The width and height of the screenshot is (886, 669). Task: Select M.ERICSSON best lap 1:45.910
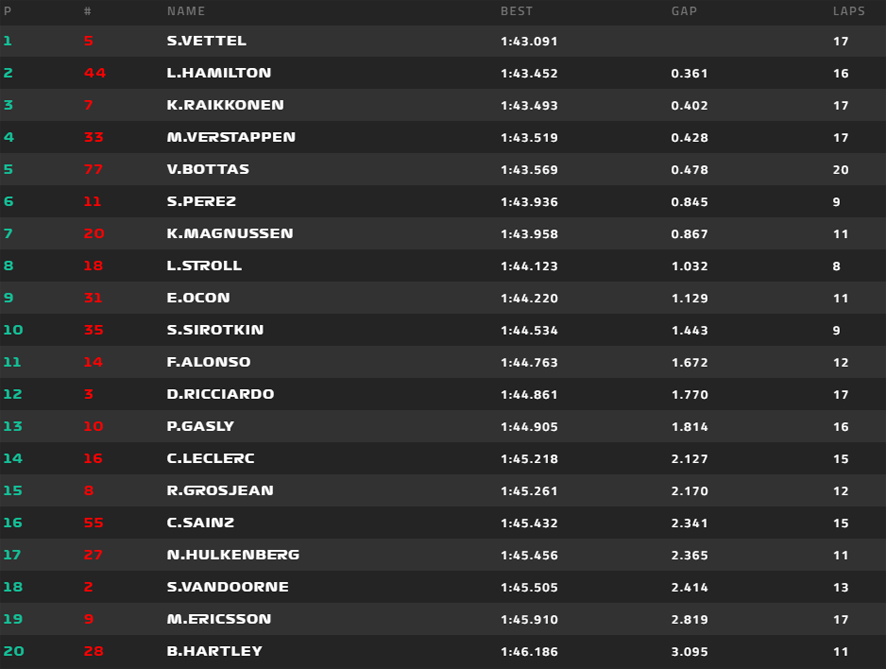coord(529,619)
